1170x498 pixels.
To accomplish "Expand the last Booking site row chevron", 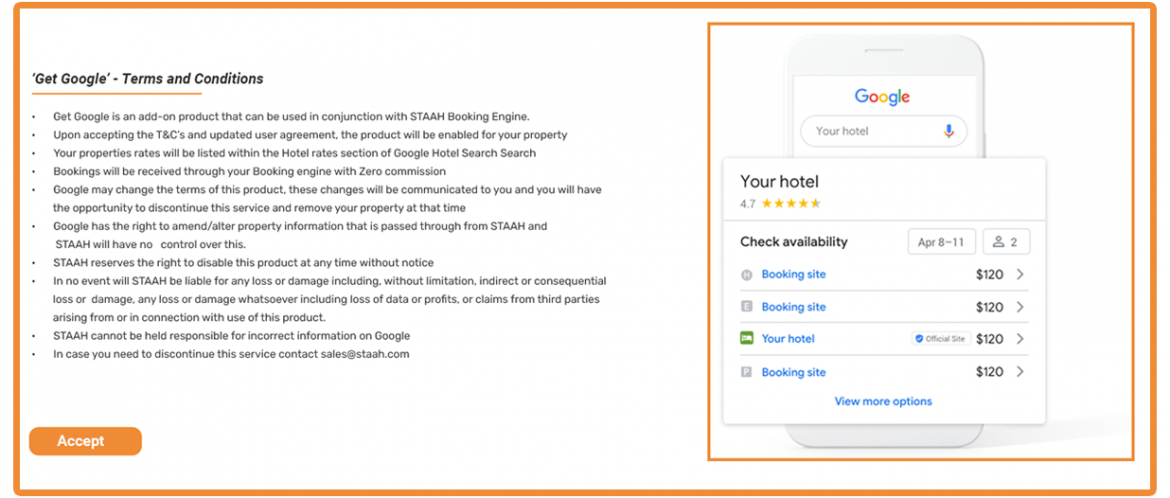I will [x=1020, y=372].
